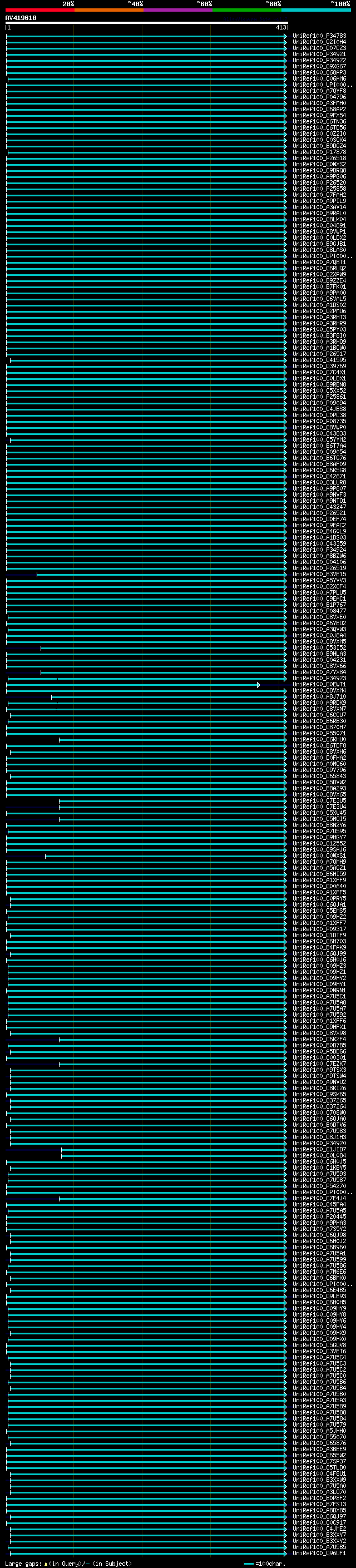Select UniRef100_Q53I52 label
Viewport: 356px width, 1568px height.
pos(319,647)
